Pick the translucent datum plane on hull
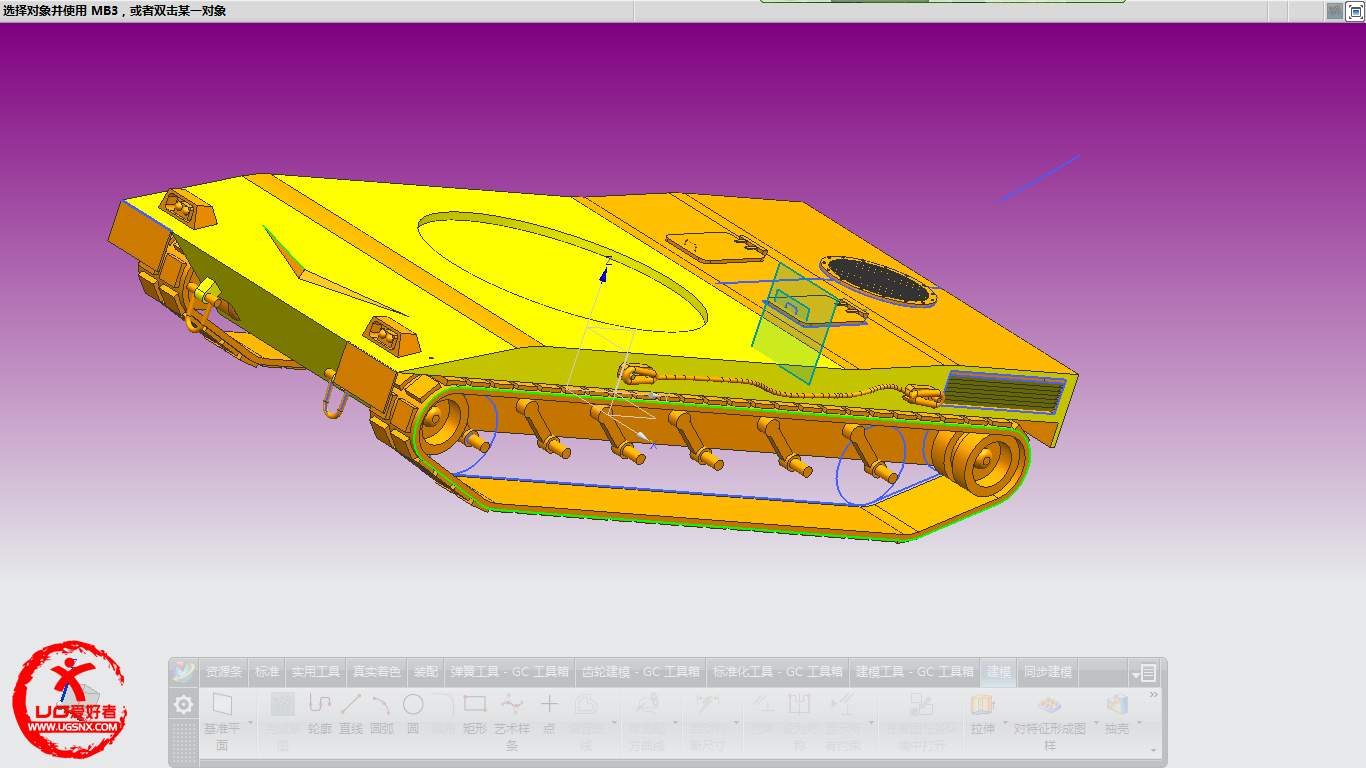 [x=796, y=322]
